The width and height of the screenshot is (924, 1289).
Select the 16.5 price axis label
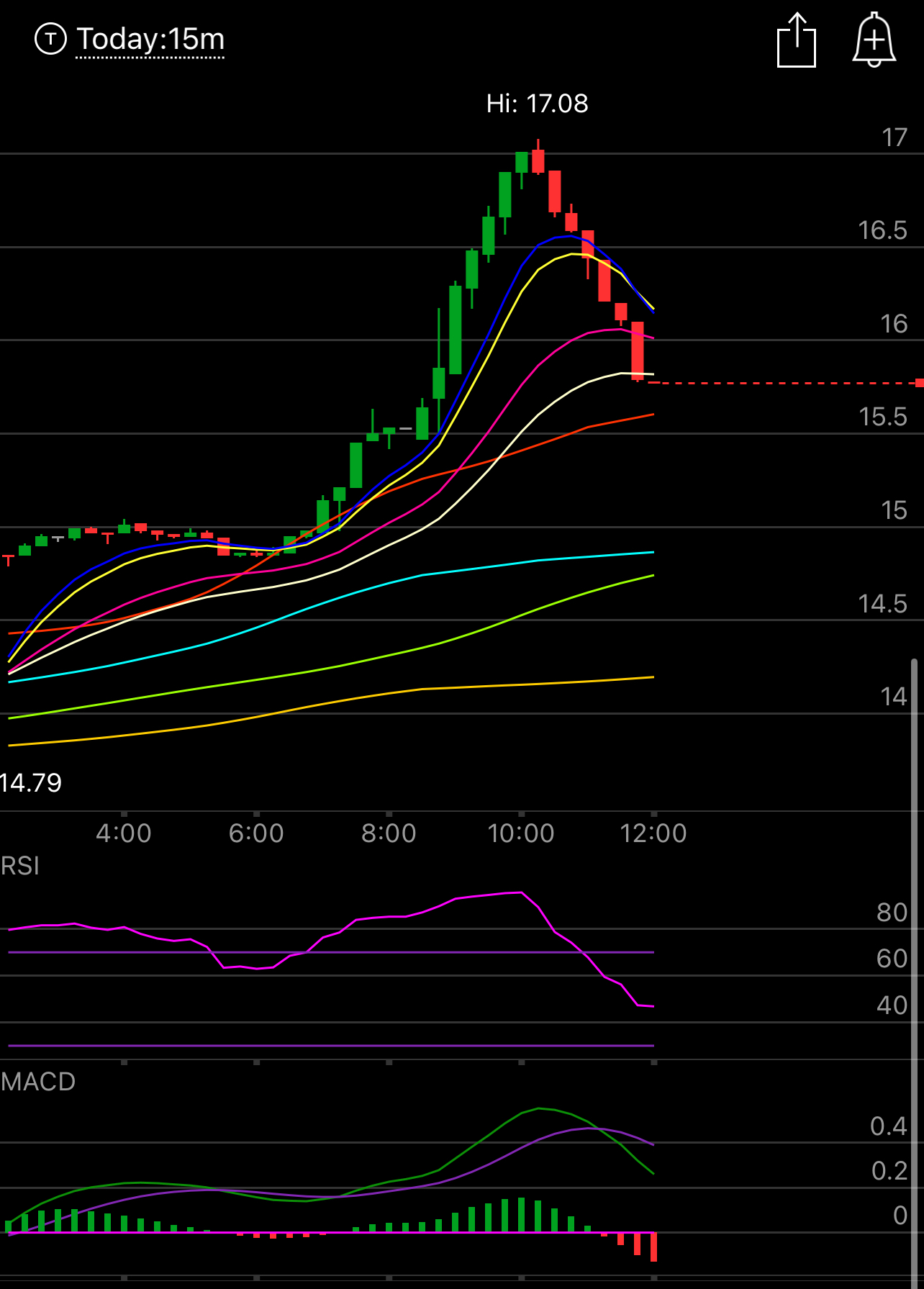click(882, 230)
